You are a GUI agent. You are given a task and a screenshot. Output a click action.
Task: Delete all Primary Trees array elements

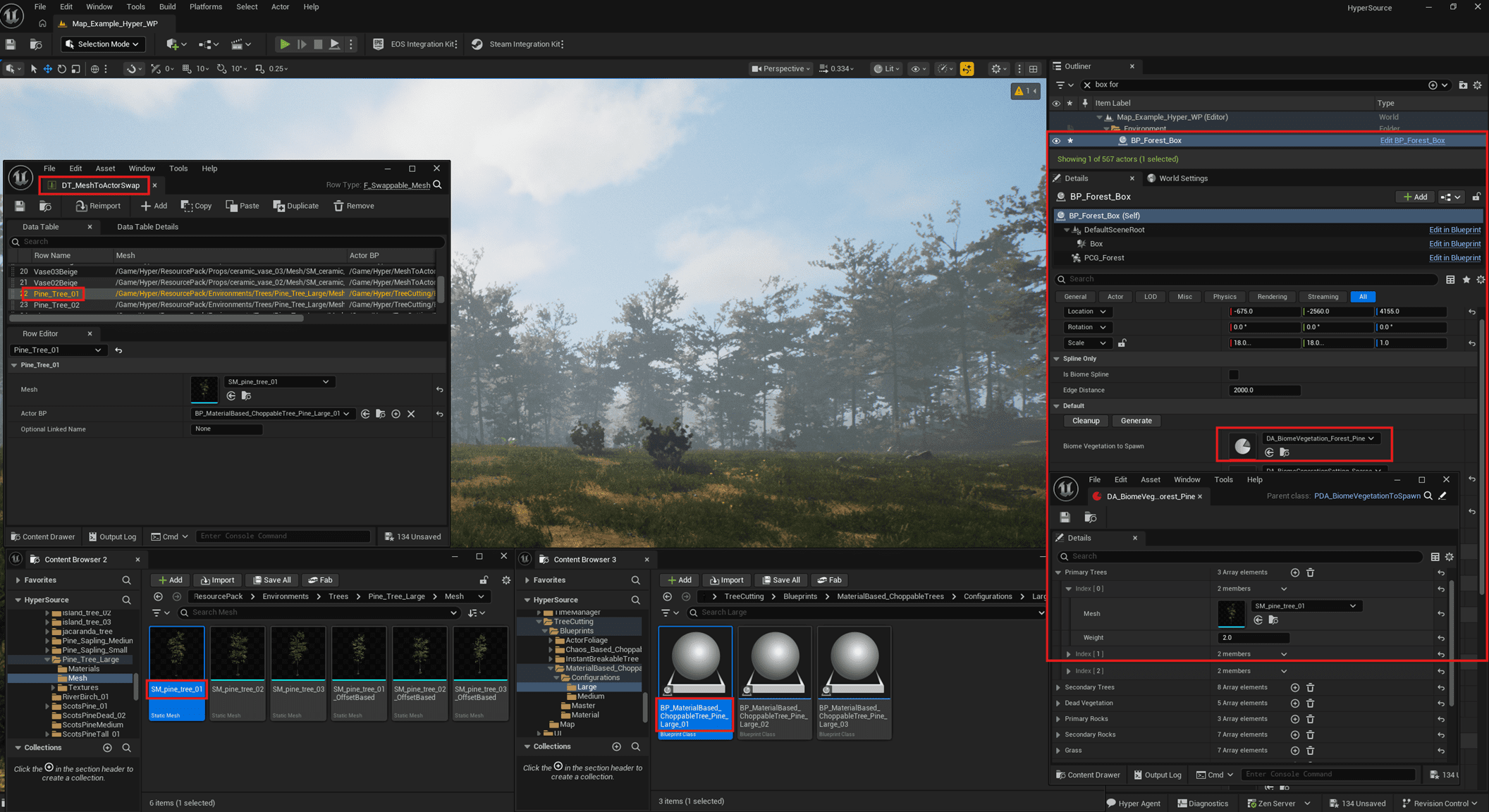(x=1311, y=572)
